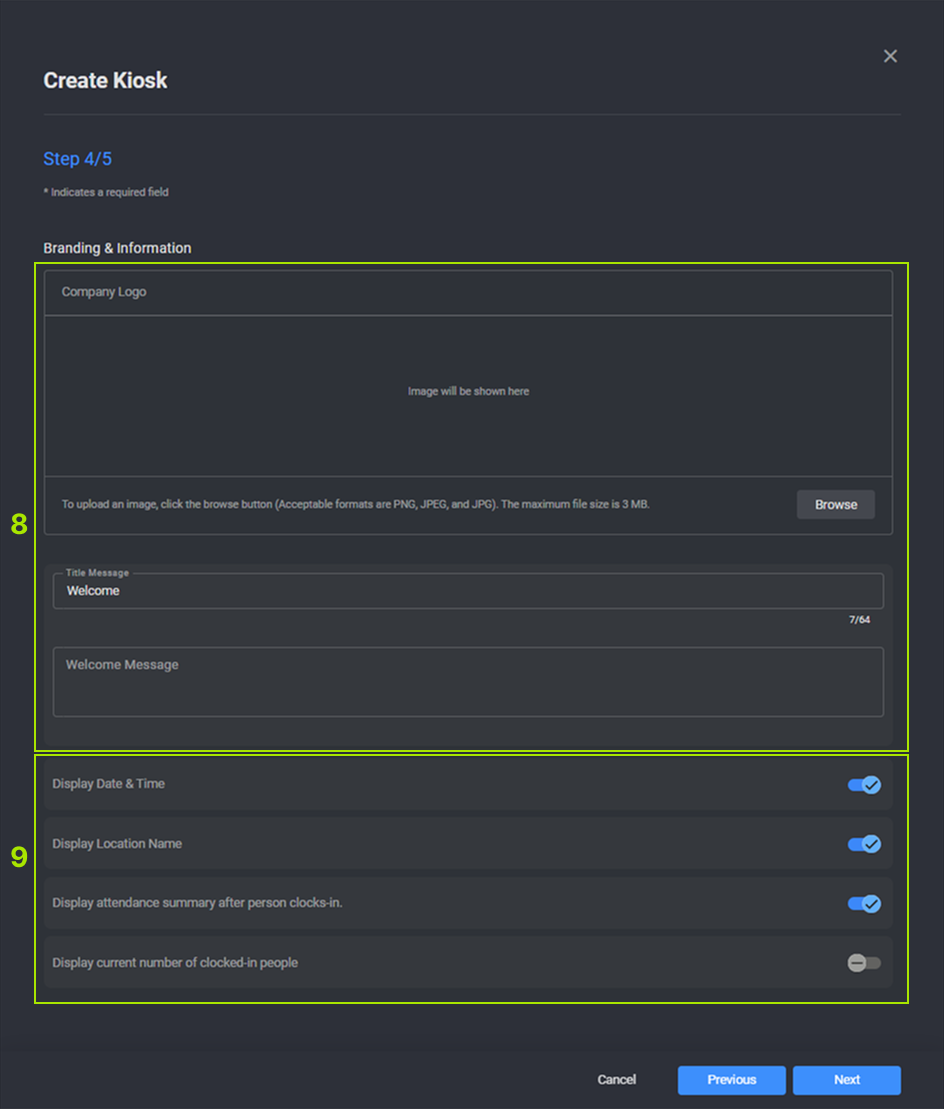Select the Company Logo section header
This screenshot has height=1109, width=944.
tap(104, 292)
